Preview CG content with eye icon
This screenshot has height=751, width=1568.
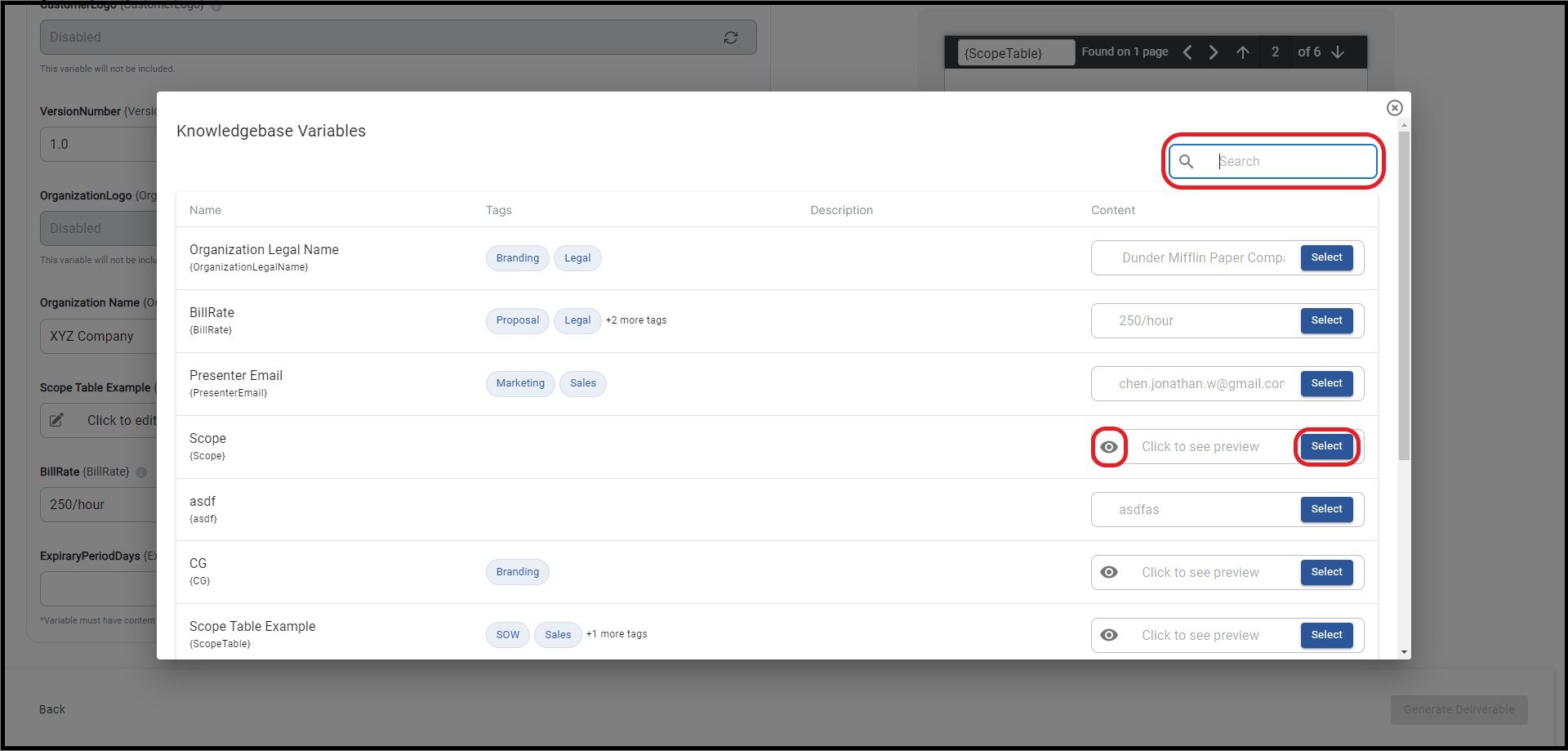[1109, 572]
